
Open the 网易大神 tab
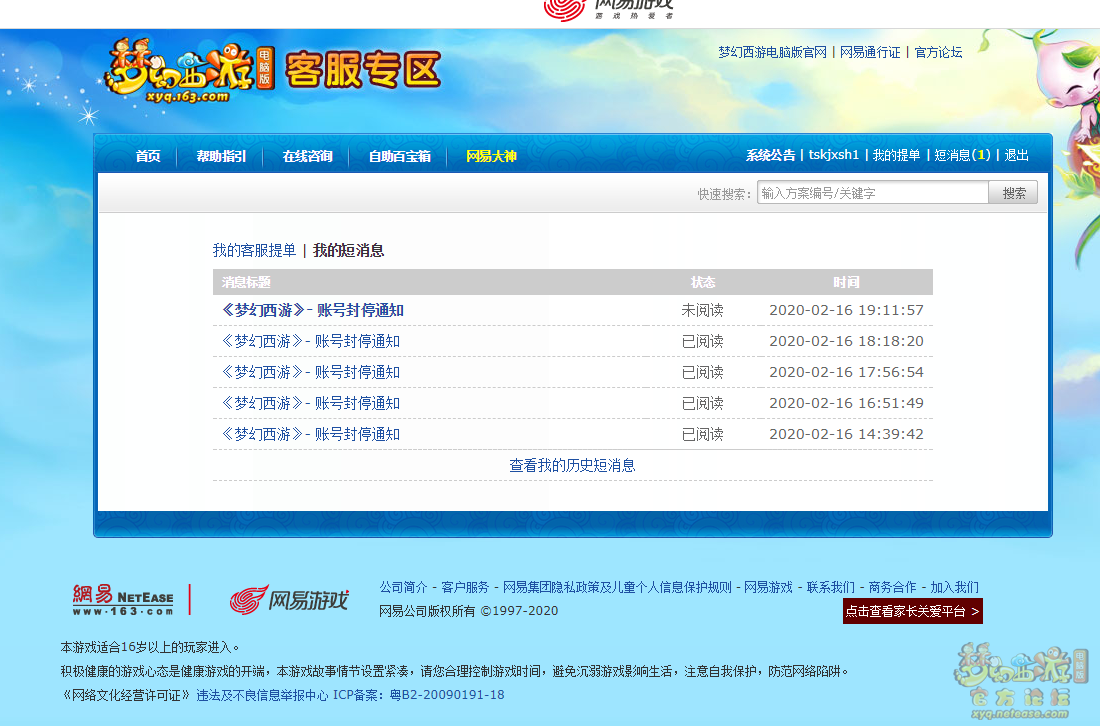(491, 156)
